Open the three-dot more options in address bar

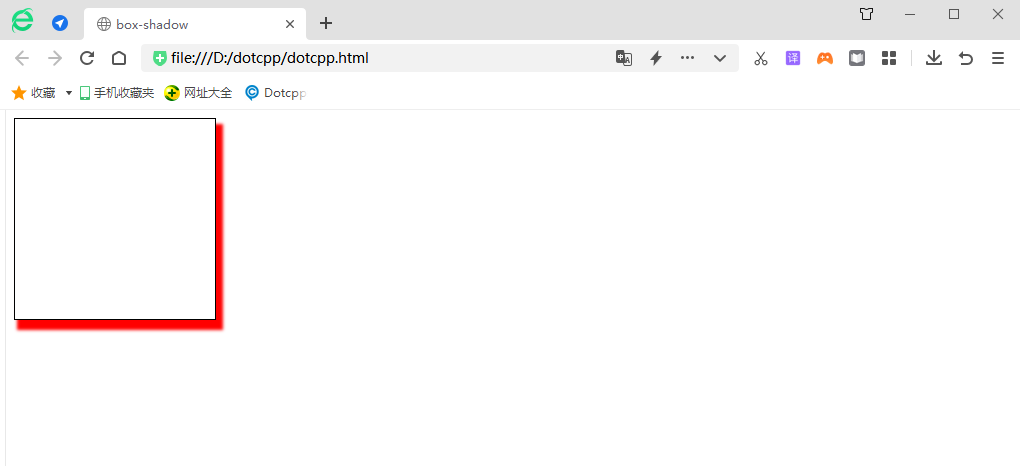687,58
